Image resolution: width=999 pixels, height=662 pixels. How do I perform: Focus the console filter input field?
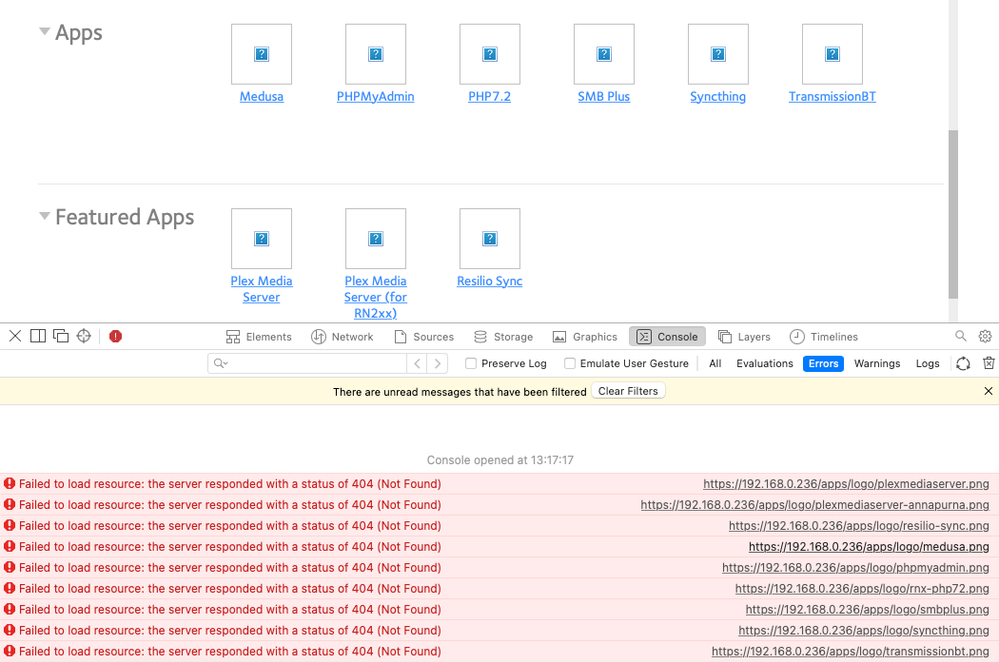click(x=307, y=363)
